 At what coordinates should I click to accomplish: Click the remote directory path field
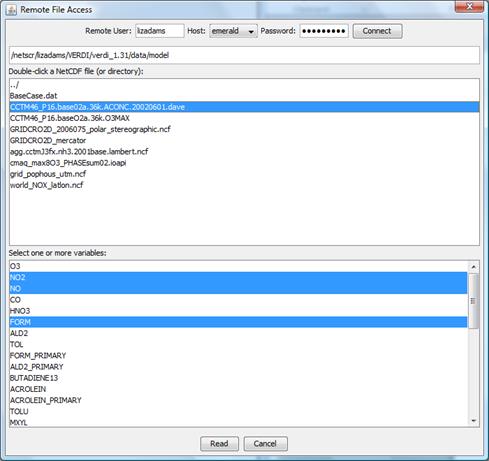(x=244, y=55)
